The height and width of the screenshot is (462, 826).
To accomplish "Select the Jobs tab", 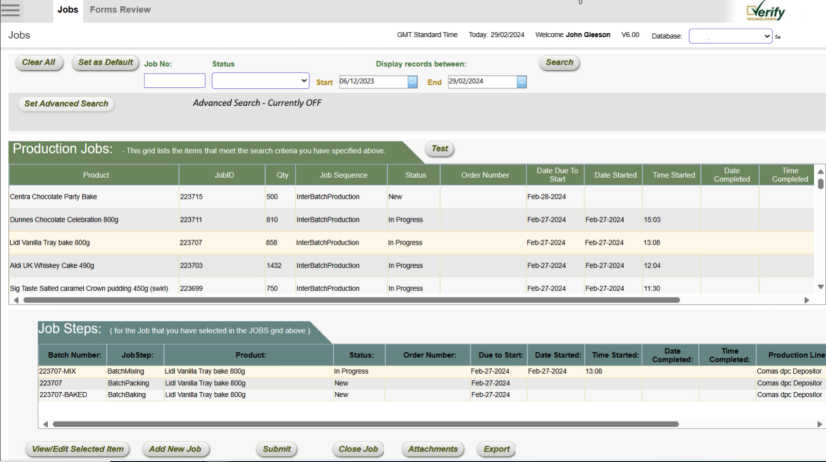I will 68,10.
